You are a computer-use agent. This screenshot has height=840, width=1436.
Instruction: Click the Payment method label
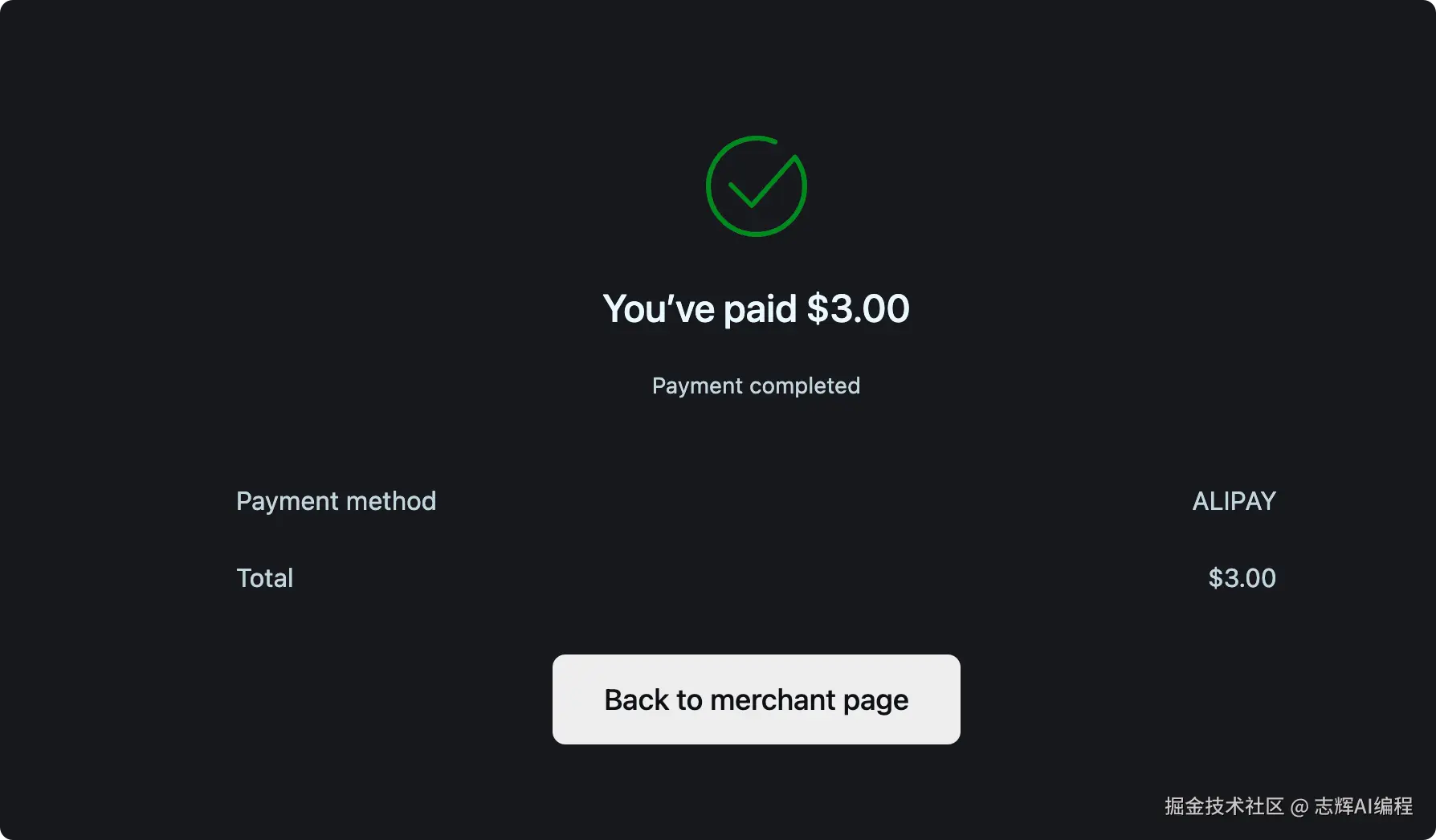coord(336,501)
